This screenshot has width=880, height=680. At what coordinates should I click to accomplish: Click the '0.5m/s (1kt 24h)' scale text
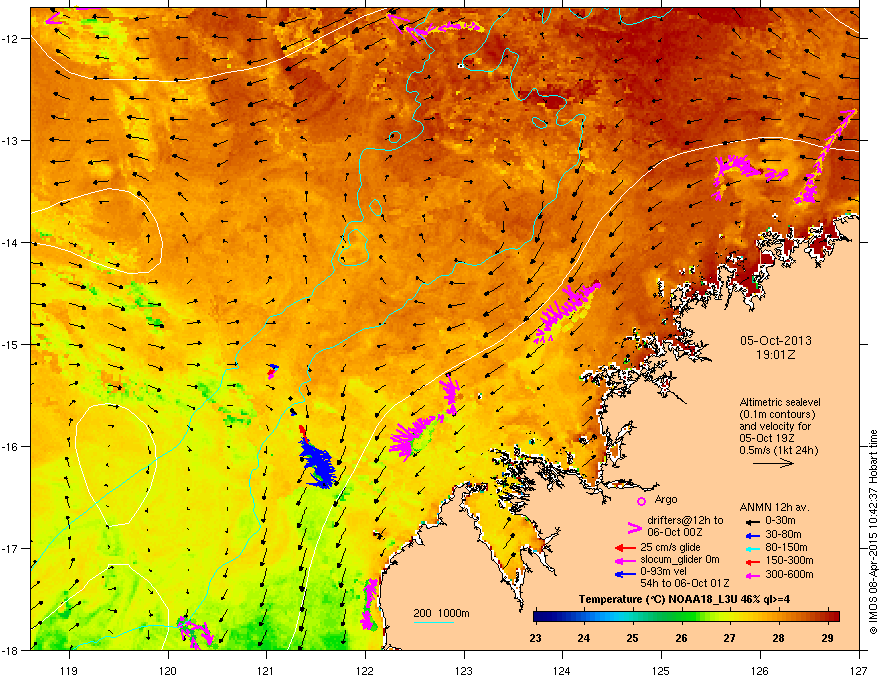(x=779, y=451)
